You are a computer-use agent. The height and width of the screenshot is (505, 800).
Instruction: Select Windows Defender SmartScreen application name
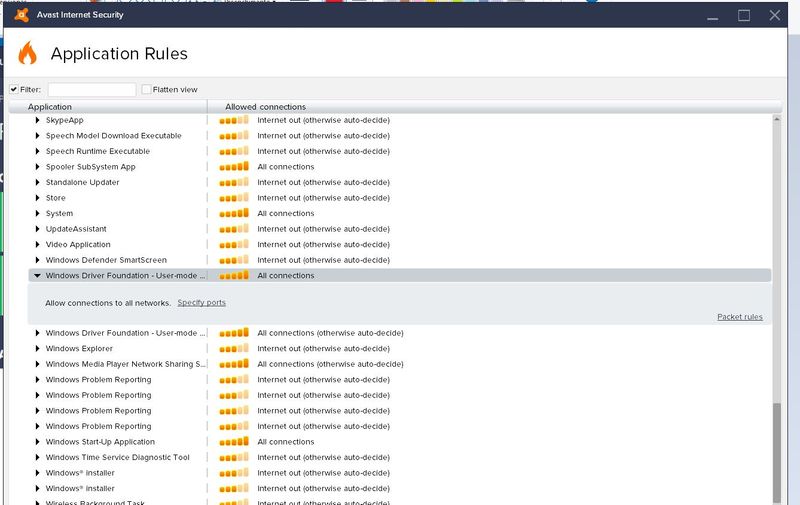[x=106, y=260]
